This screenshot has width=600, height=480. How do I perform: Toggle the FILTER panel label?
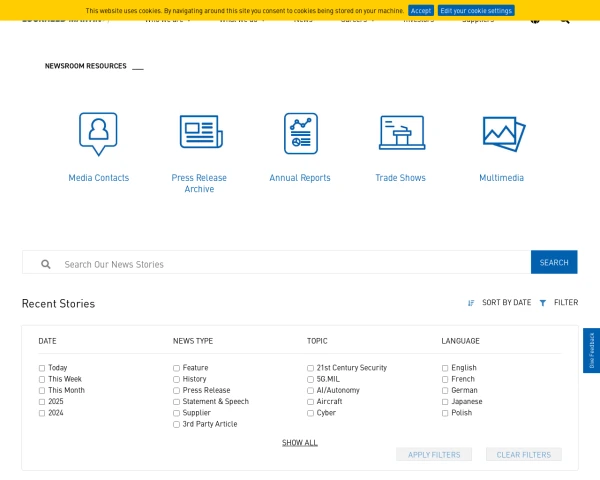click(x=566, y=303)
